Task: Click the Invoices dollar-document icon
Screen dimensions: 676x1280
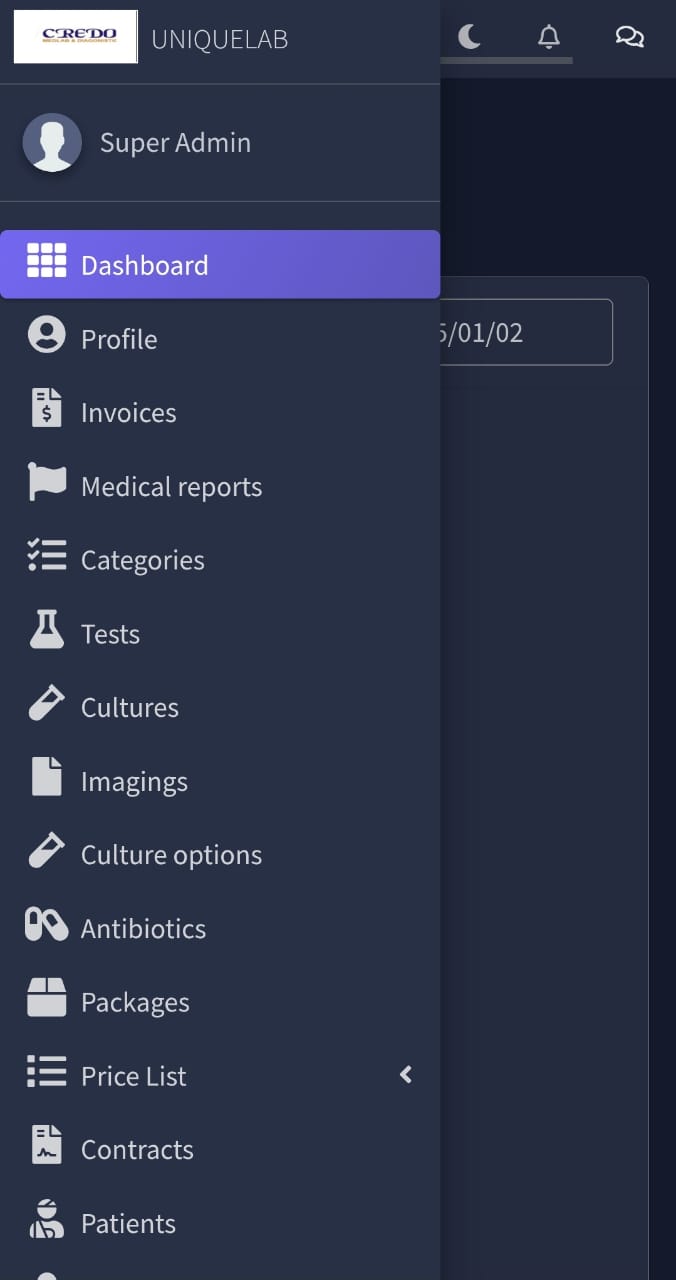Action: click(x=46, y=408)
